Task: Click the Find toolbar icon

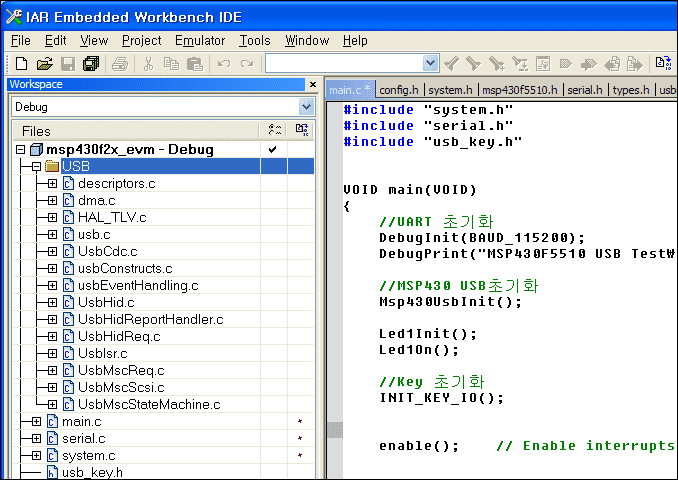Action: (497, 64)
